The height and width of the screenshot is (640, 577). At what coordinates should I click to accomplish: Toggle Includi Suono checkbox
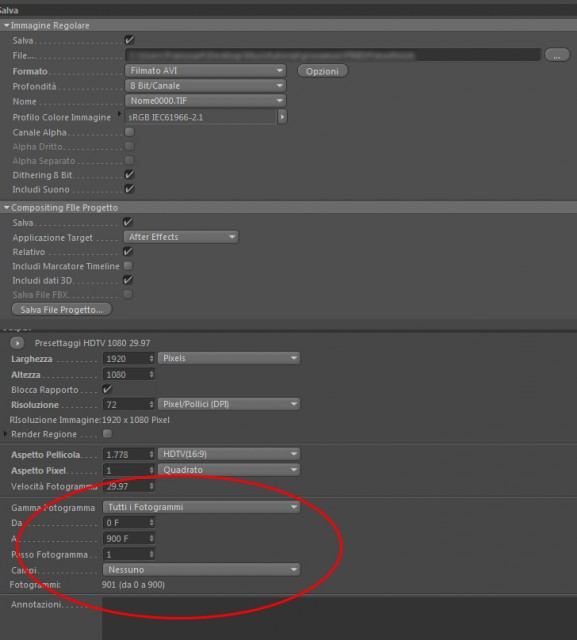(129, 189)
